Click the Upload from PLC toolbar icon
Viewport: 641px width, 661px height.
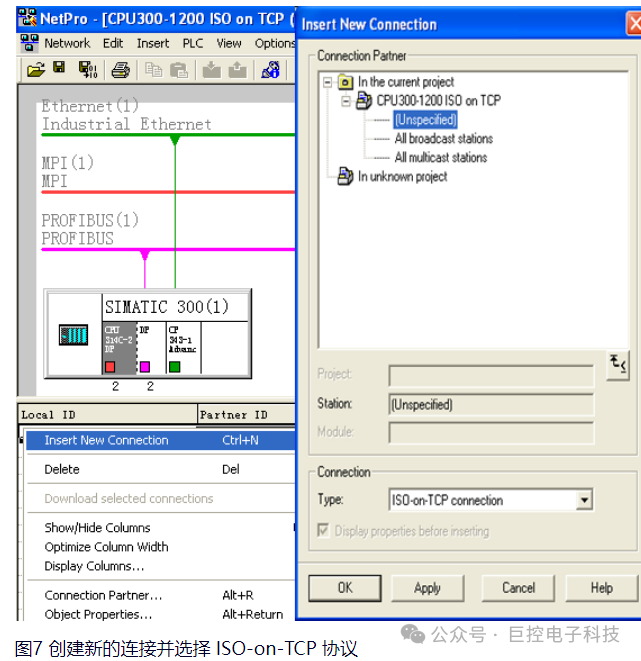click(x=238, y=70)
